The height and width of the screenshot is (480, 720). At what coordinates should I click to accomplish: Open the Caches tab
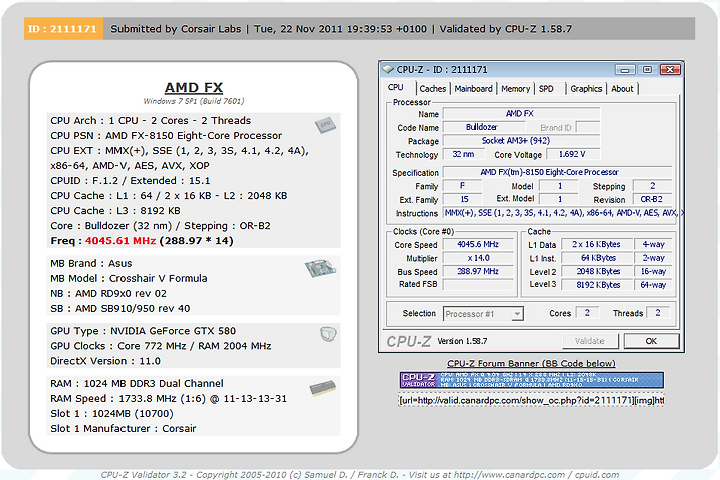433,89
